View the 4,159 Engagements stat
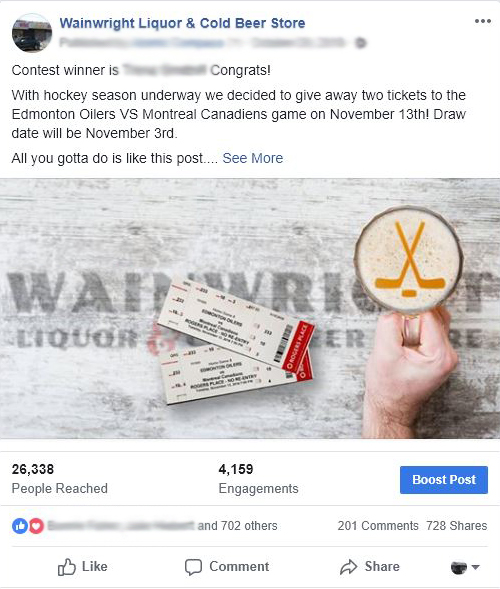500x589 pixels. (x=258, y=479)
